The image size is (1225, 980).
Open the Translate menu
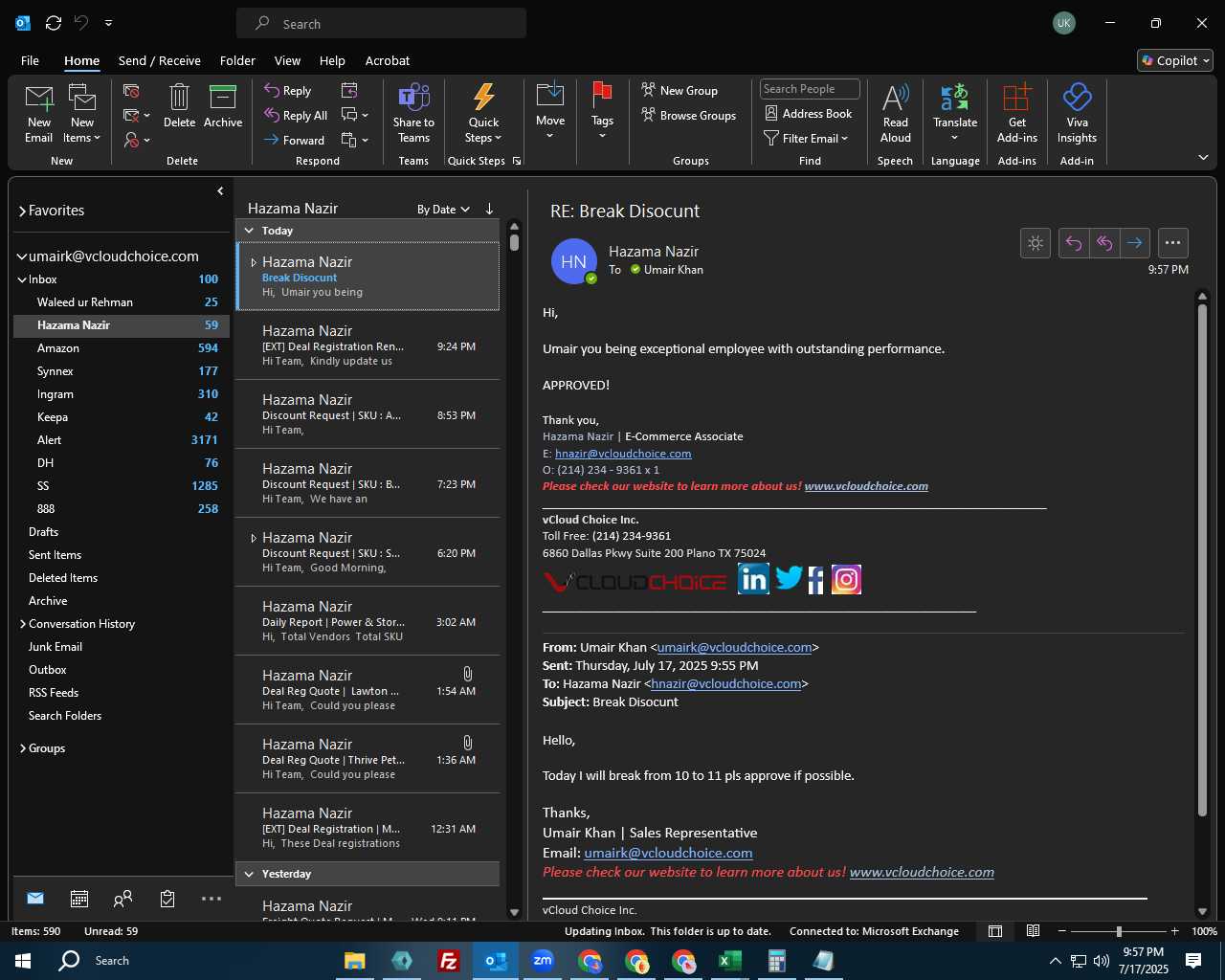tap(955, 112)
